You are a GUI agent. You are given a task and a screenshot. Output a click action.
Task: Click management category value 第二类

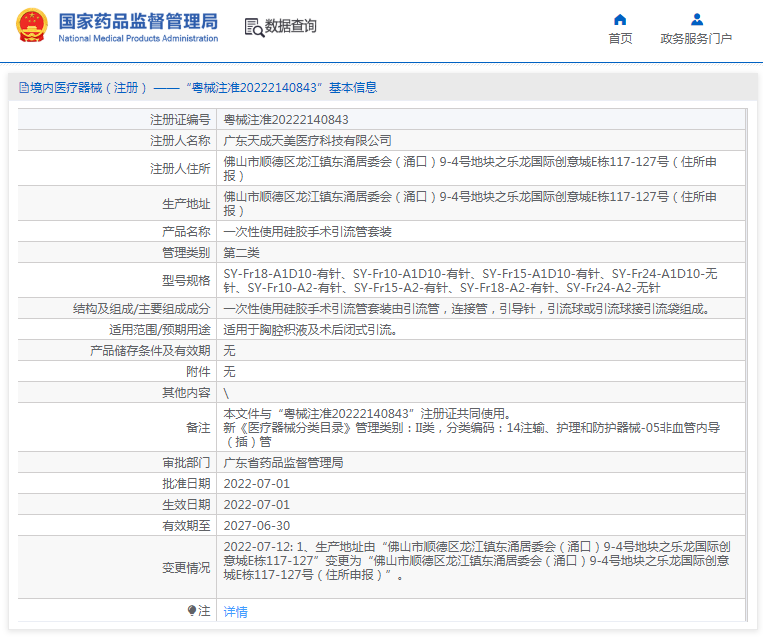(241, 253)
